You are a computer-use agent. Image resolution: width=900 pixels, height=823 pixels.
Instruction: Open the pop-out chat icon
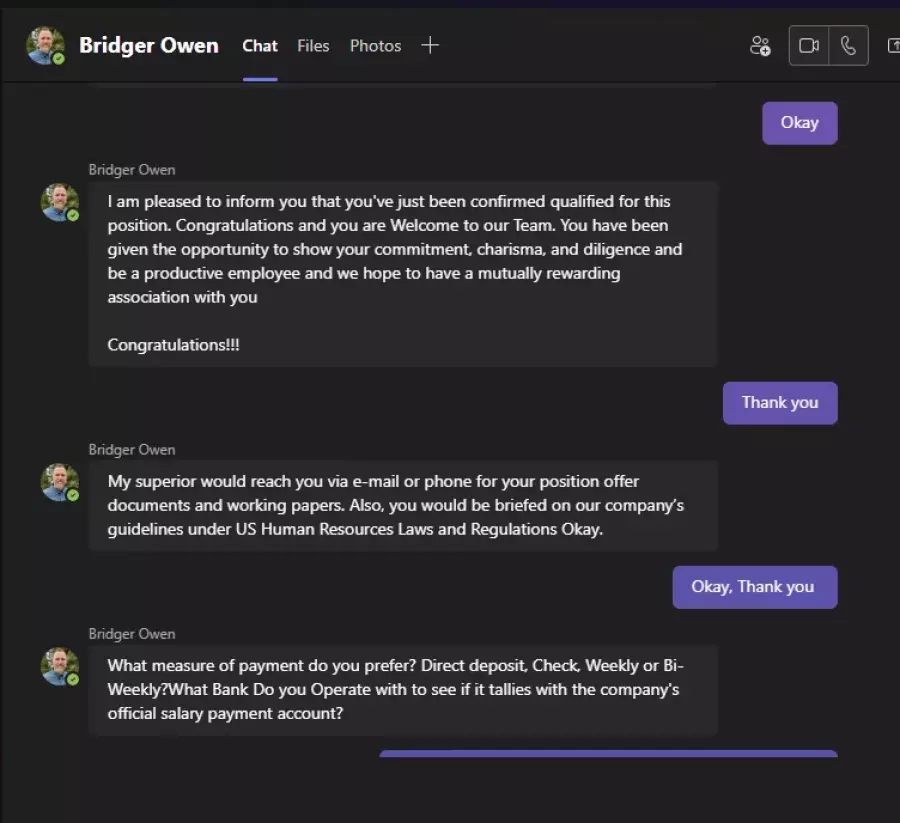[x=893, y=45]
